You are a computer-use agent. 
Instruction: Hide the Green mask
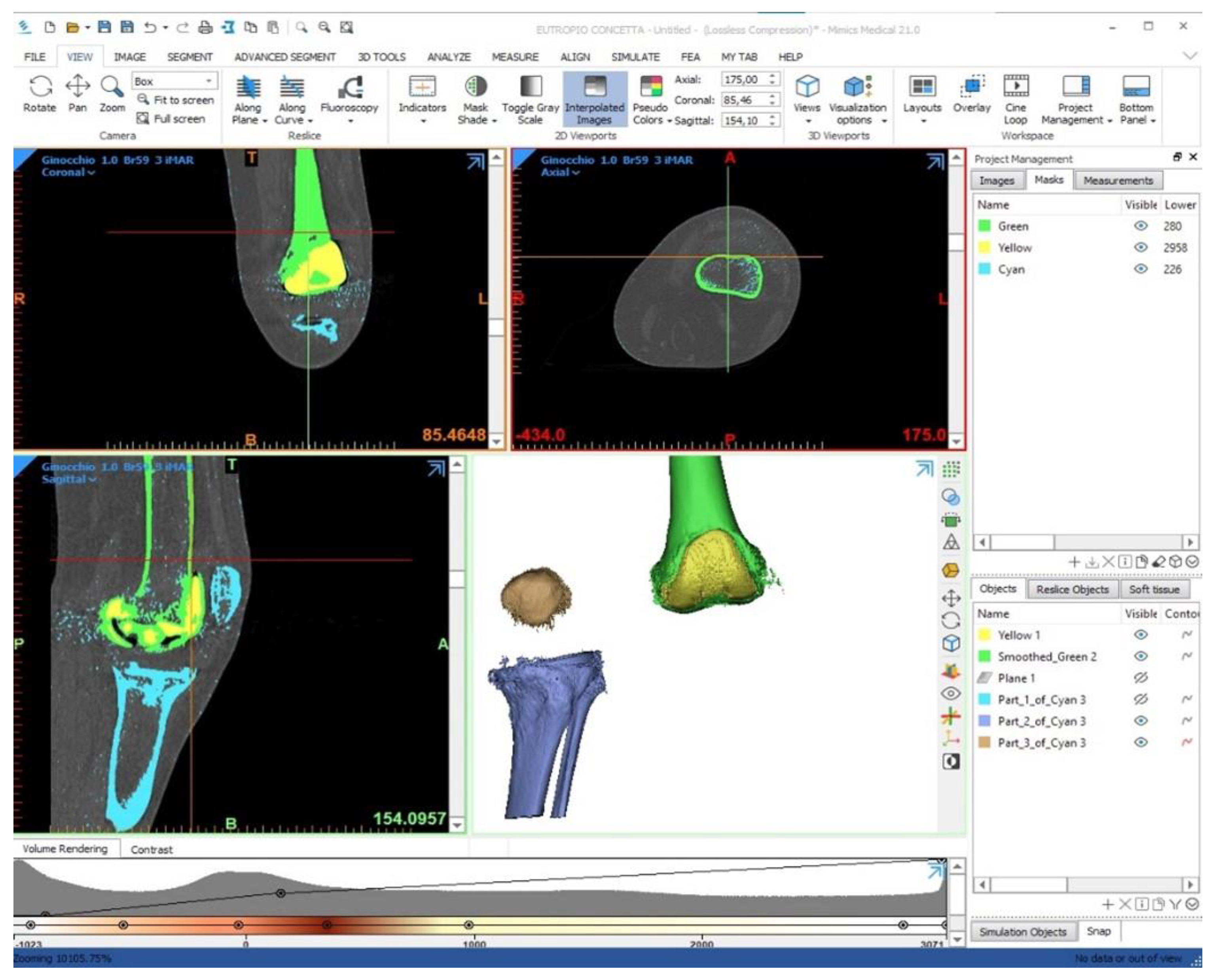(x=1140, y=226)
